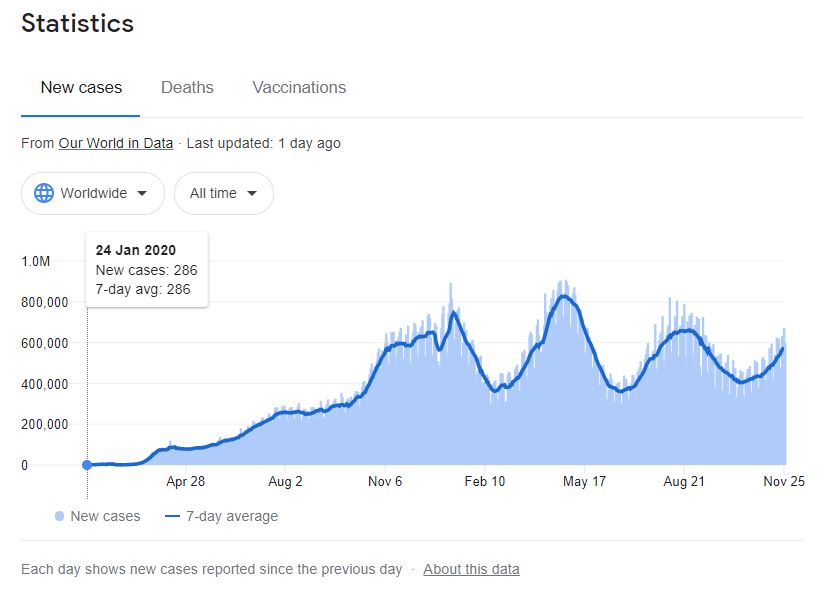Click the New cases legend dot
The image size is (830, 591).
tap(59, 517)
